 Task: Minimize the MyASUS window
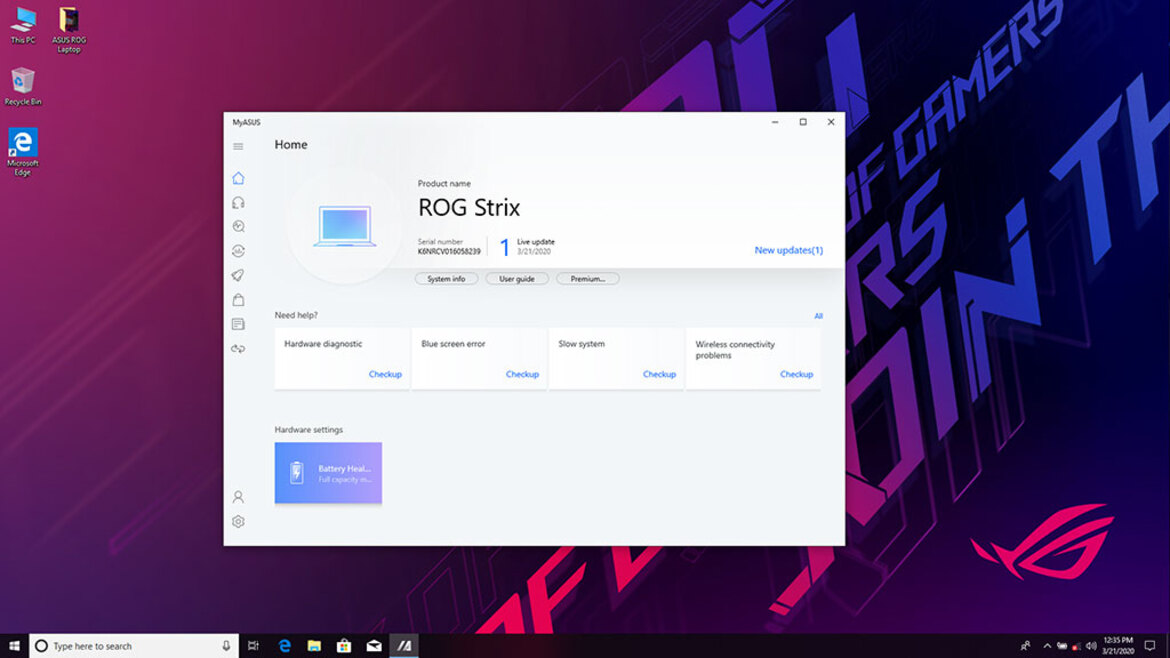tap(775, 122)
